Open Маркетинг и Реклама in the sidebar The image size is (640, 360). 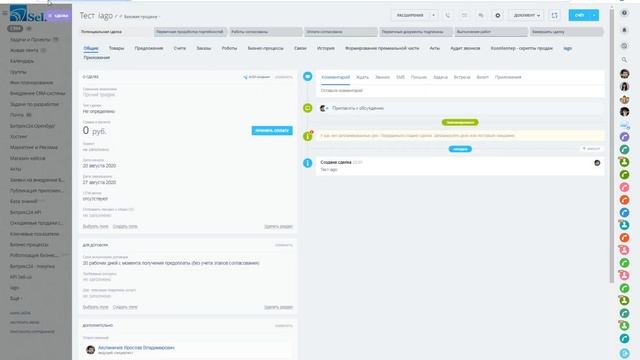[x=34, y=147]
